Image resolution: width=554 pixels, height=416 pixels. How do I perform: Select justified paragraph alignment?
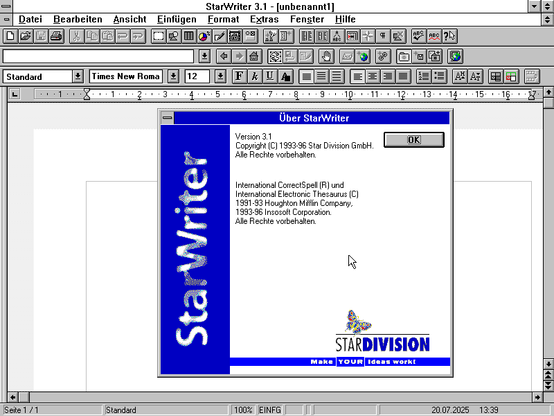tap(403, 76)
